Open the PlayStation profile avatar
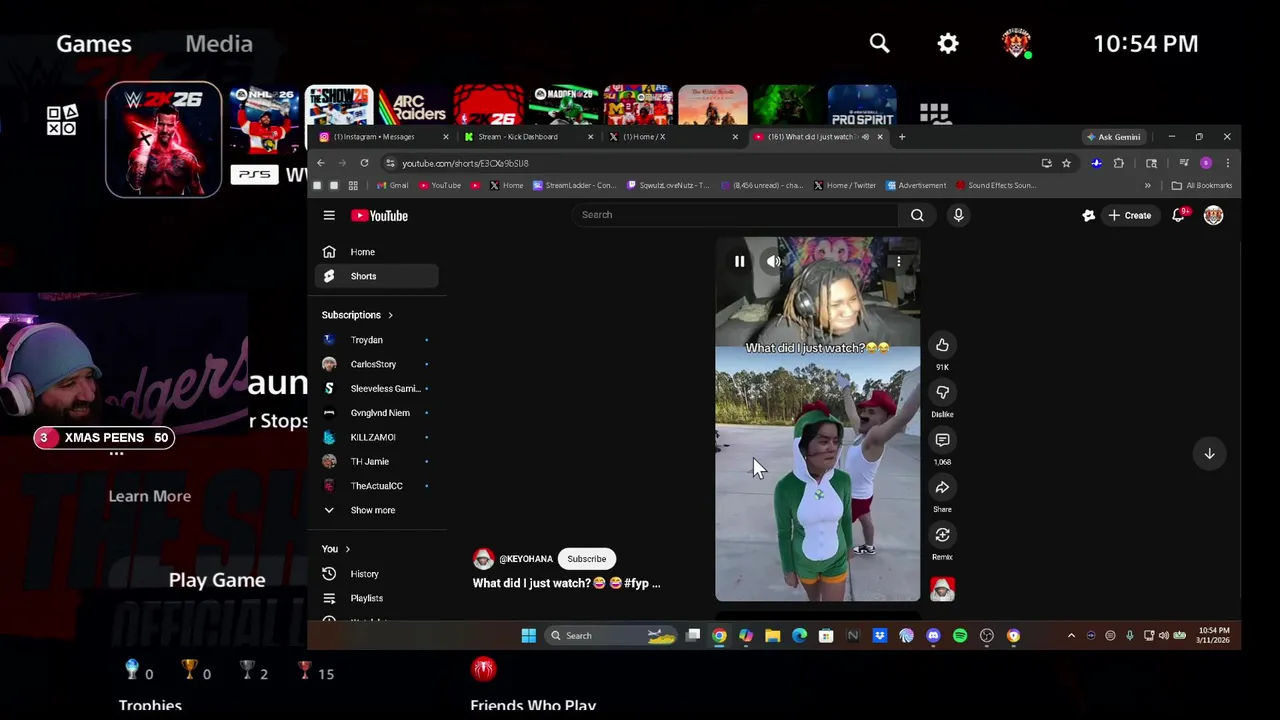The image size is (1280, 720). pyautogui.click(x=1016, y=43)
